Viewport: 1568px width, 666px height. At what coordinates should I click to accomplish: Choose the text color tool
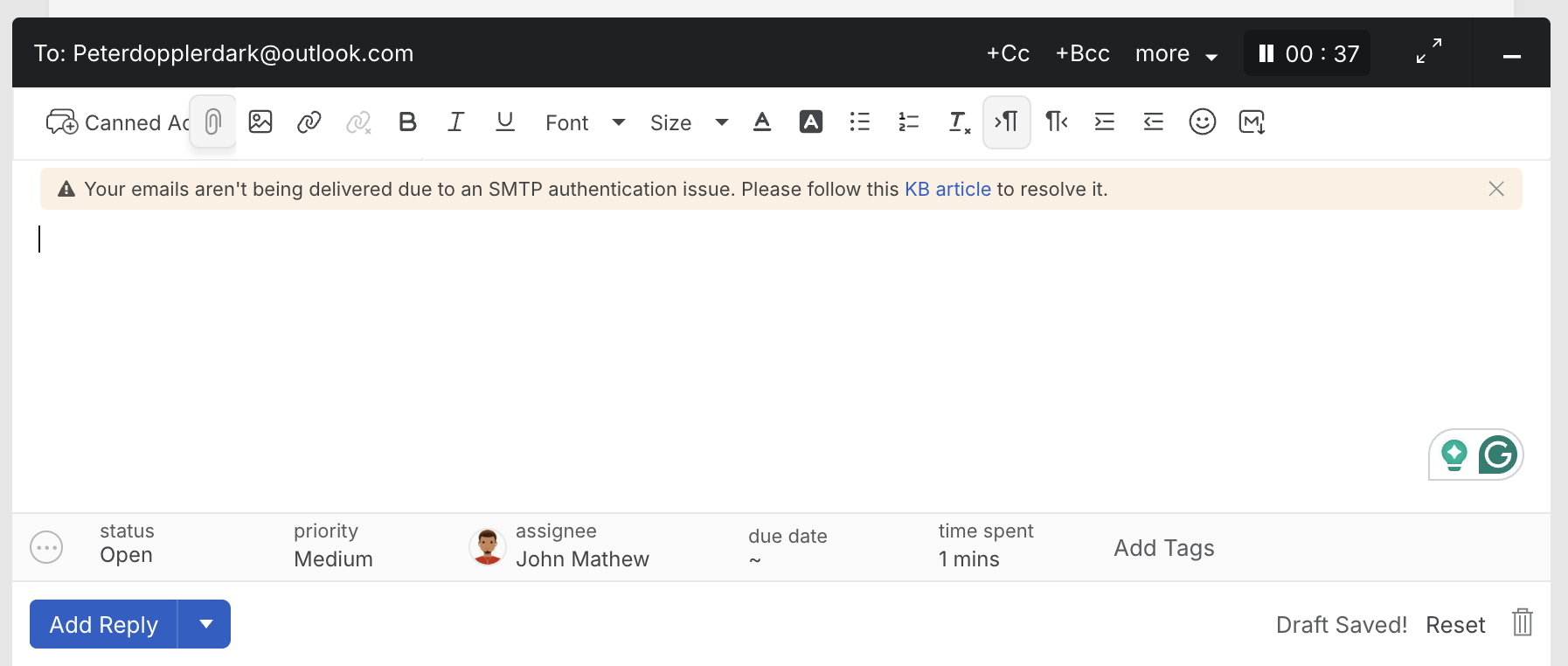click(x=762, y=121)
